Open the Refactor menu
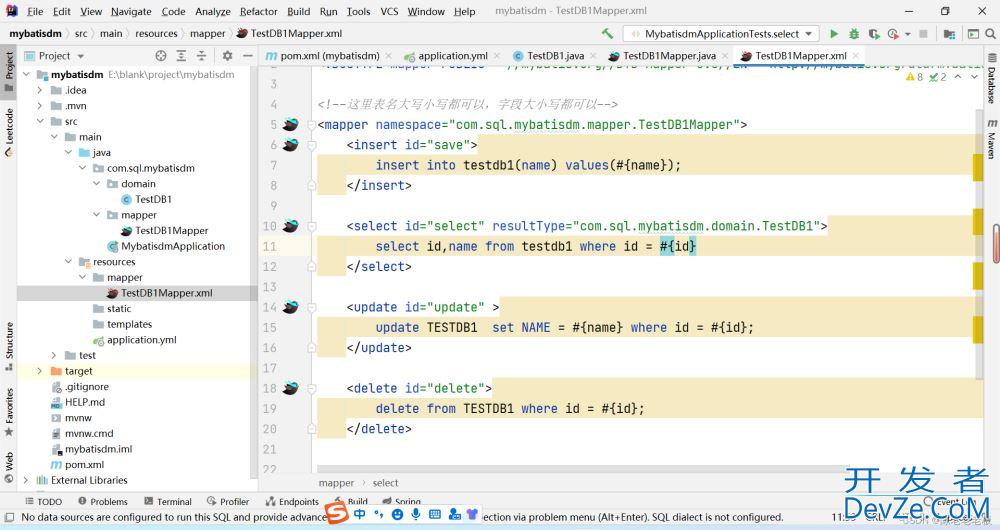The image size is (1000, 530). 258,11
